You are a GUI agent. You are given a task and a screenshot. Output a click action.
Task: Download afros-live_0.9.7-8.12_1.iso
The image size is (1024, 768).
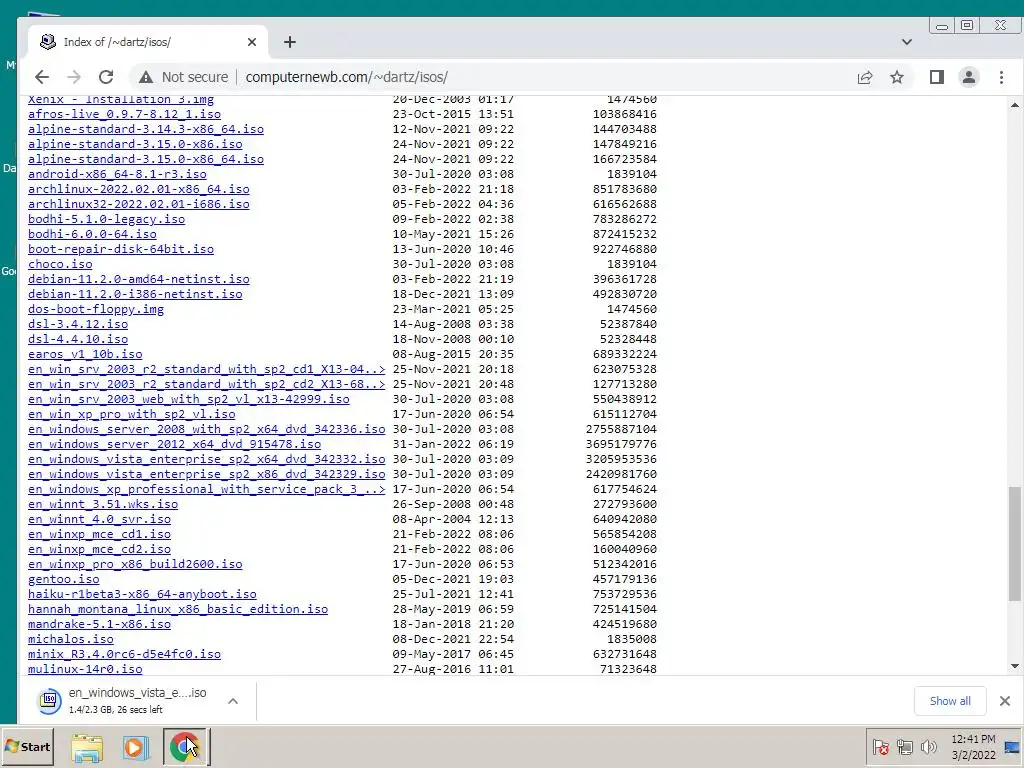pos(124,114)
